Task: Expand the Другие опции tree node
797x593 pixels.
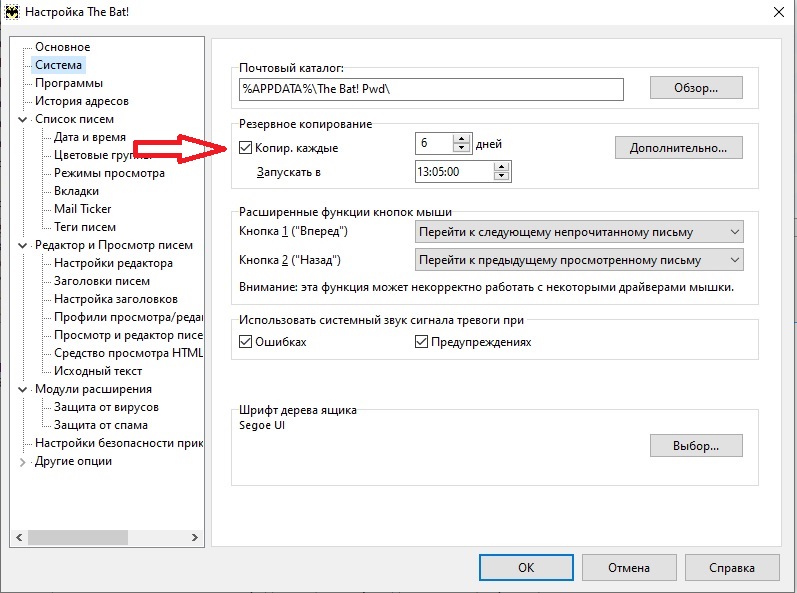Action: click(x=22, y=462)
